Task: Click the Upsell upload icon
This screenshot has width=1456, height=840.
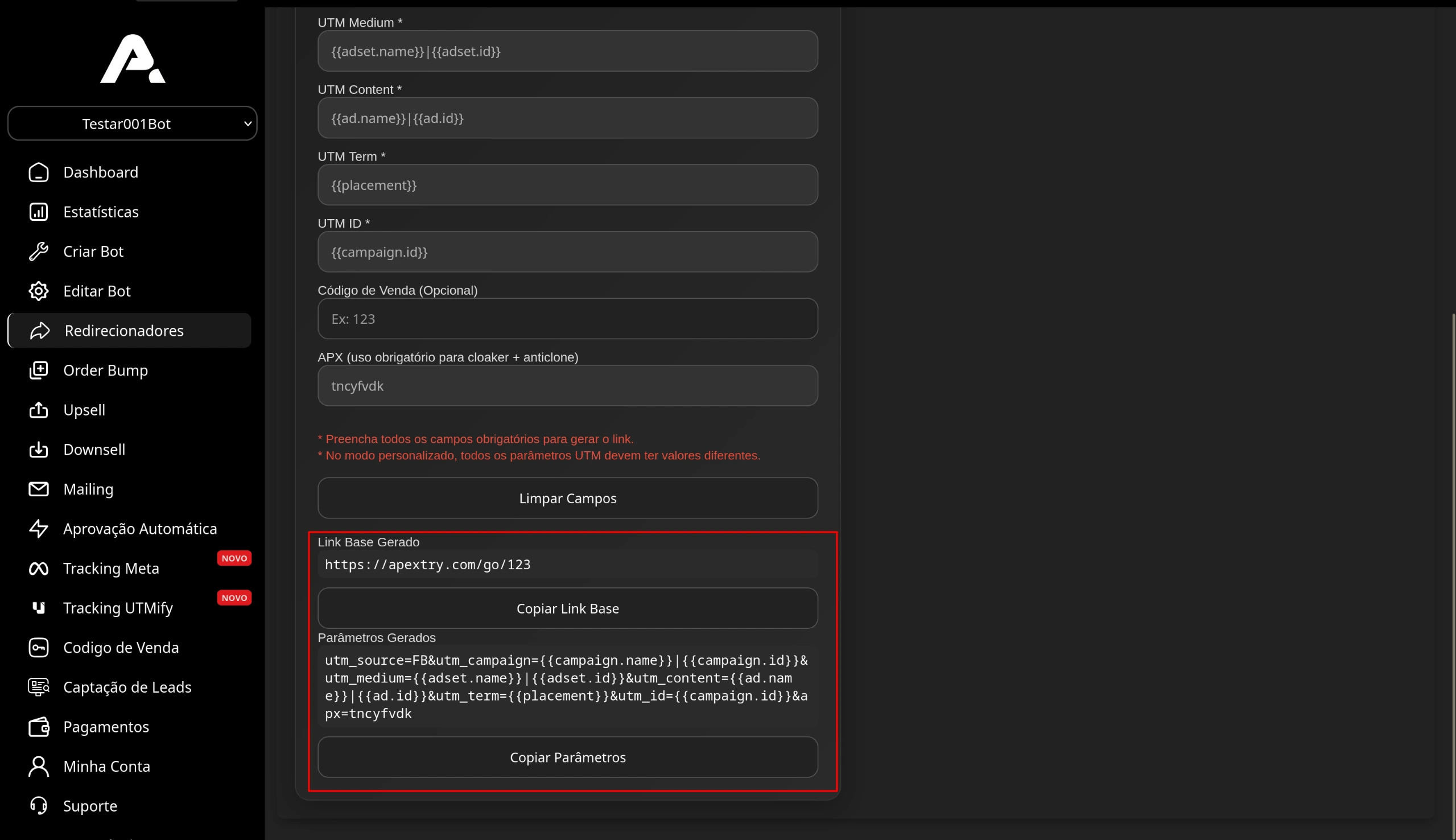Action: point(39,410)
